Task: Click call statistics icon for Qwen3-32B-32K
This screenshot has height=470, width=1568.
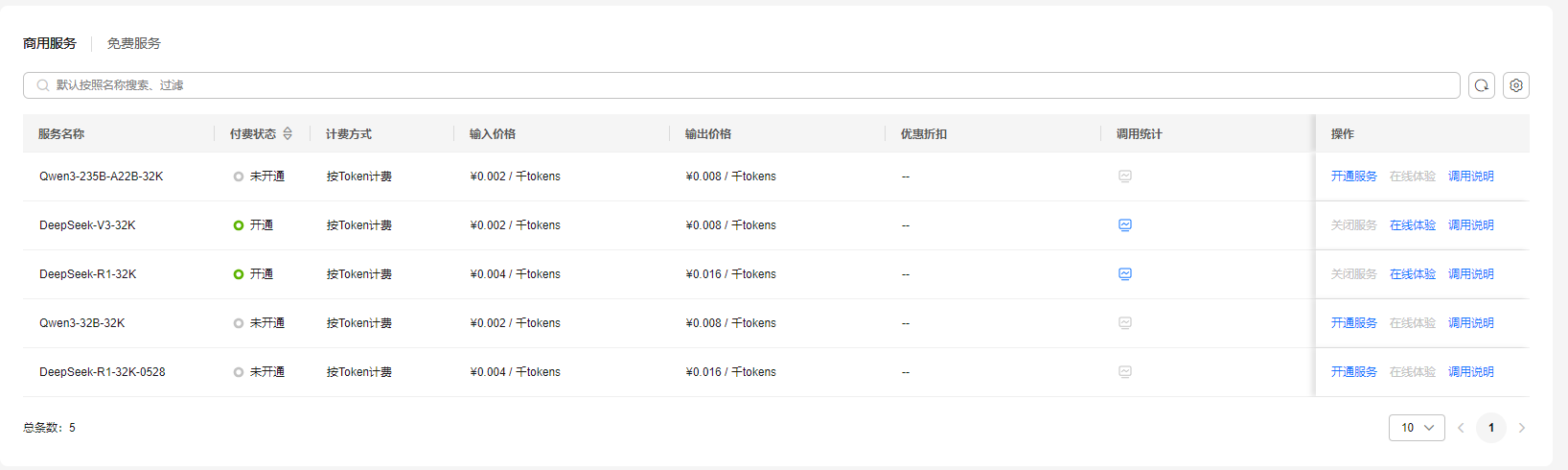Action: tap(1125, 323)
